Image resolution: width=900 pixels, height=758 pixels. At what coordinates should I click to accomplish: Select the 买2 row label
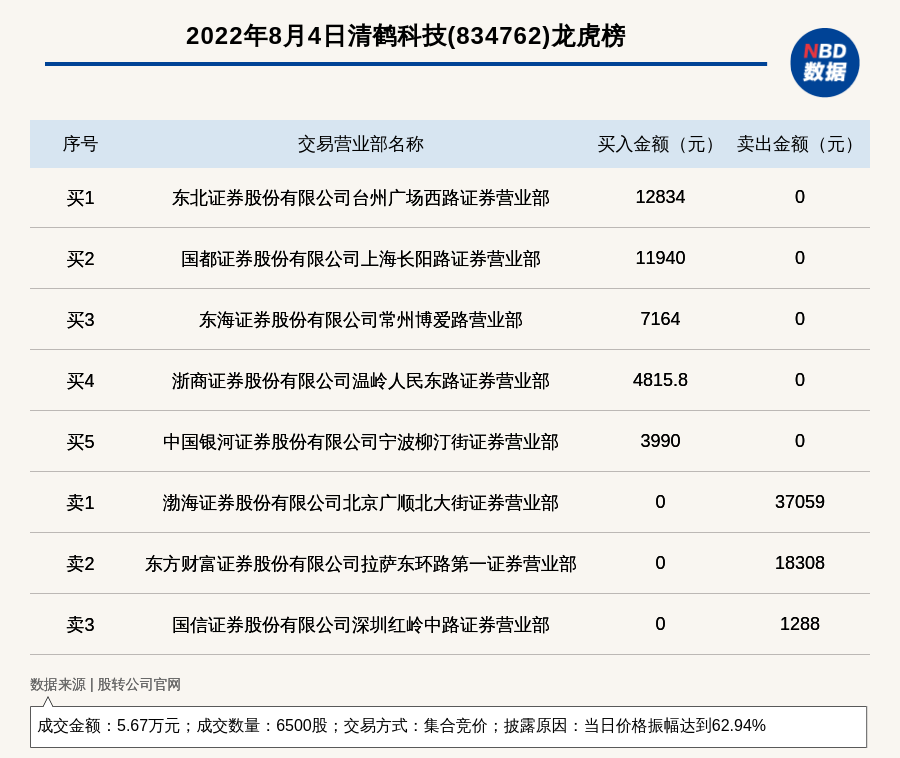tap(80, 259)
